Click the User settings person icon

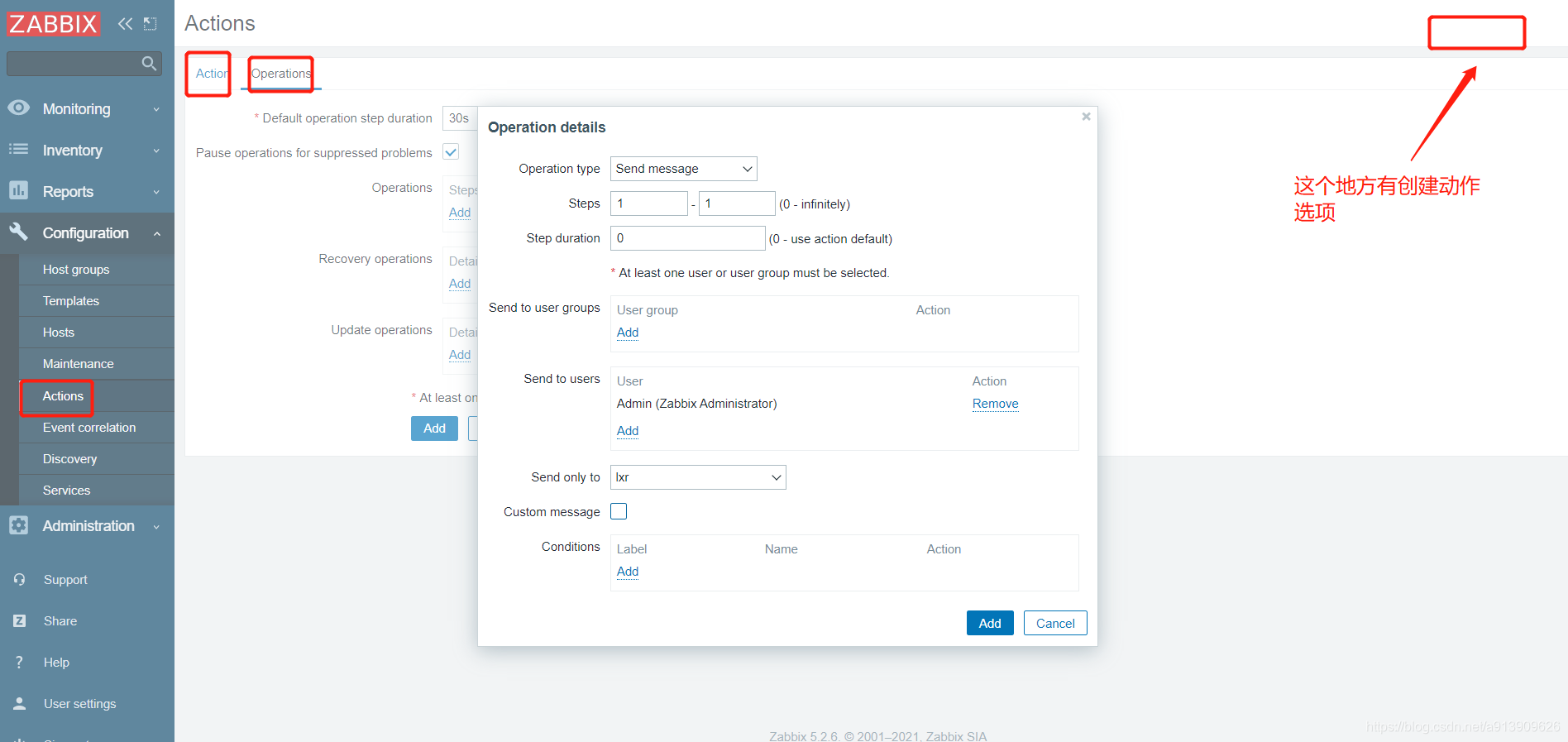click(x=19, y=703)
